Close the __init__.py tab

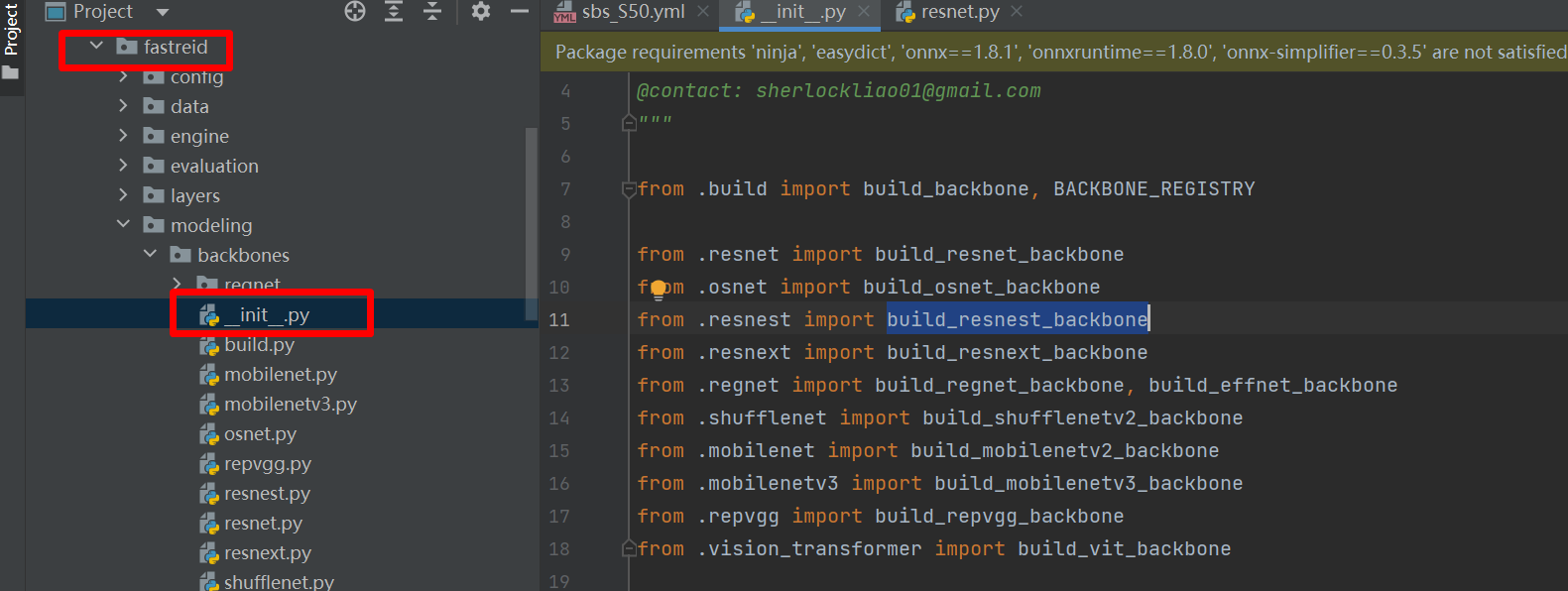(864, 12)
